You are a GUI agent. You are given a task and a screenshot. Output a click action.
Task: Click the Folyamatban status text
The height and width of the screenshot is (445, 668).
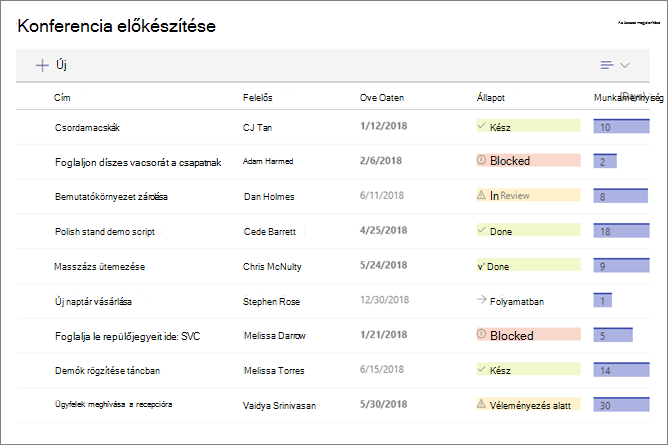[x=517, y=301]
